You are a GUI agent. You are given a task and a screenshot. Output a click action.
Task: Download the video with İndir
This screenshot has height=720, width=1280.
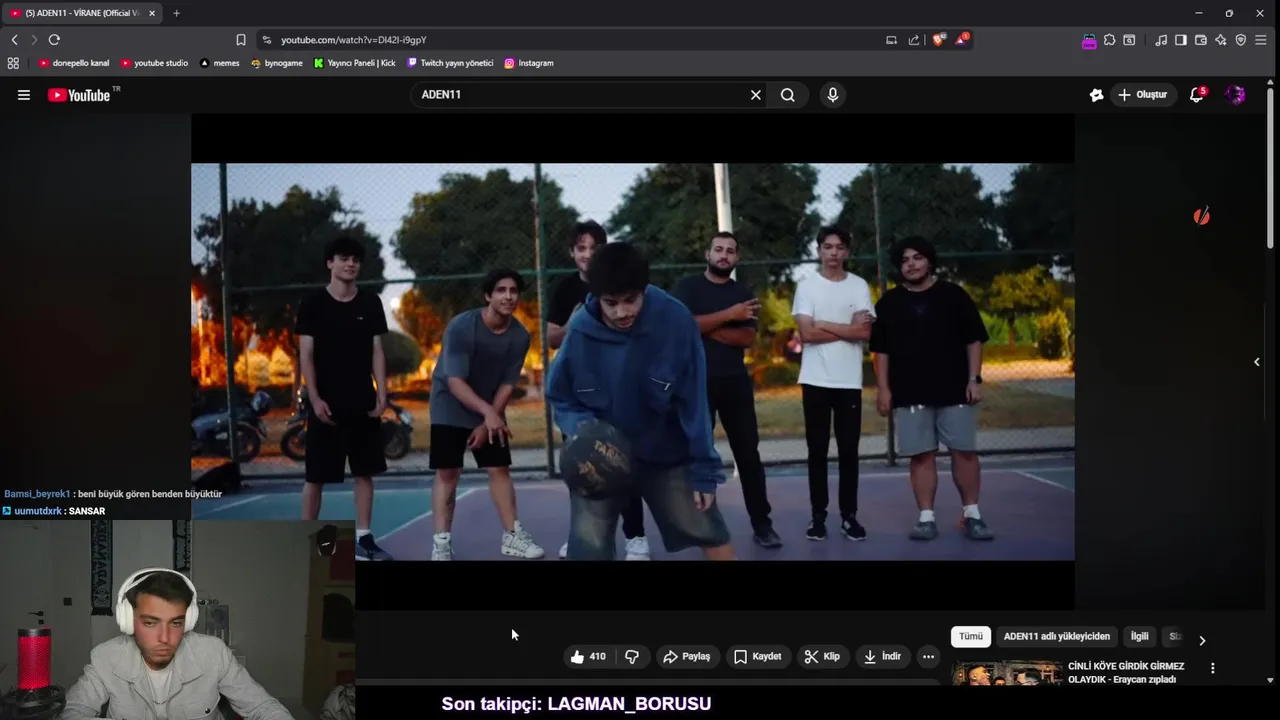[883, 657]
